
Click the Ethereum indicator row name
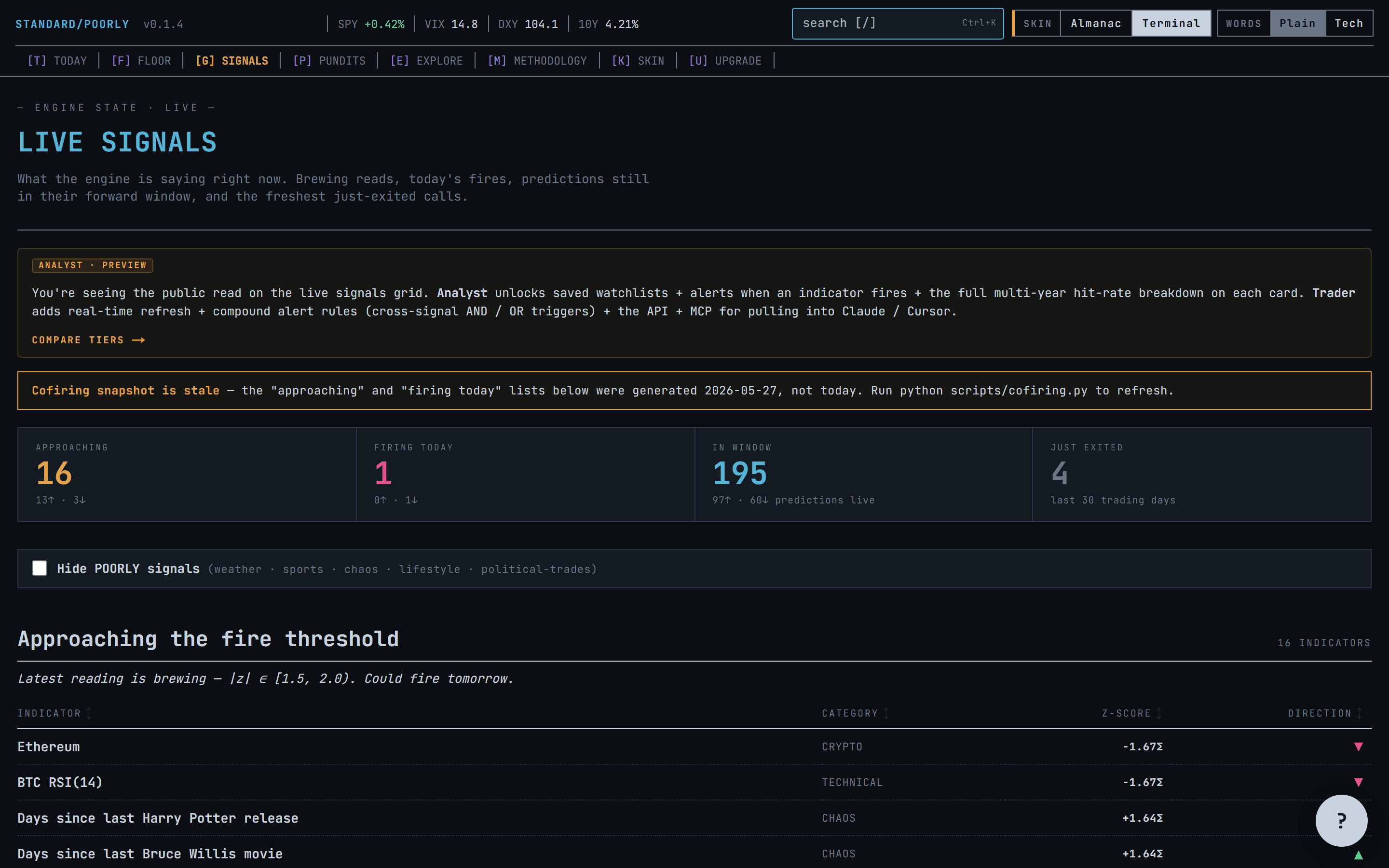tap(49, 747)
